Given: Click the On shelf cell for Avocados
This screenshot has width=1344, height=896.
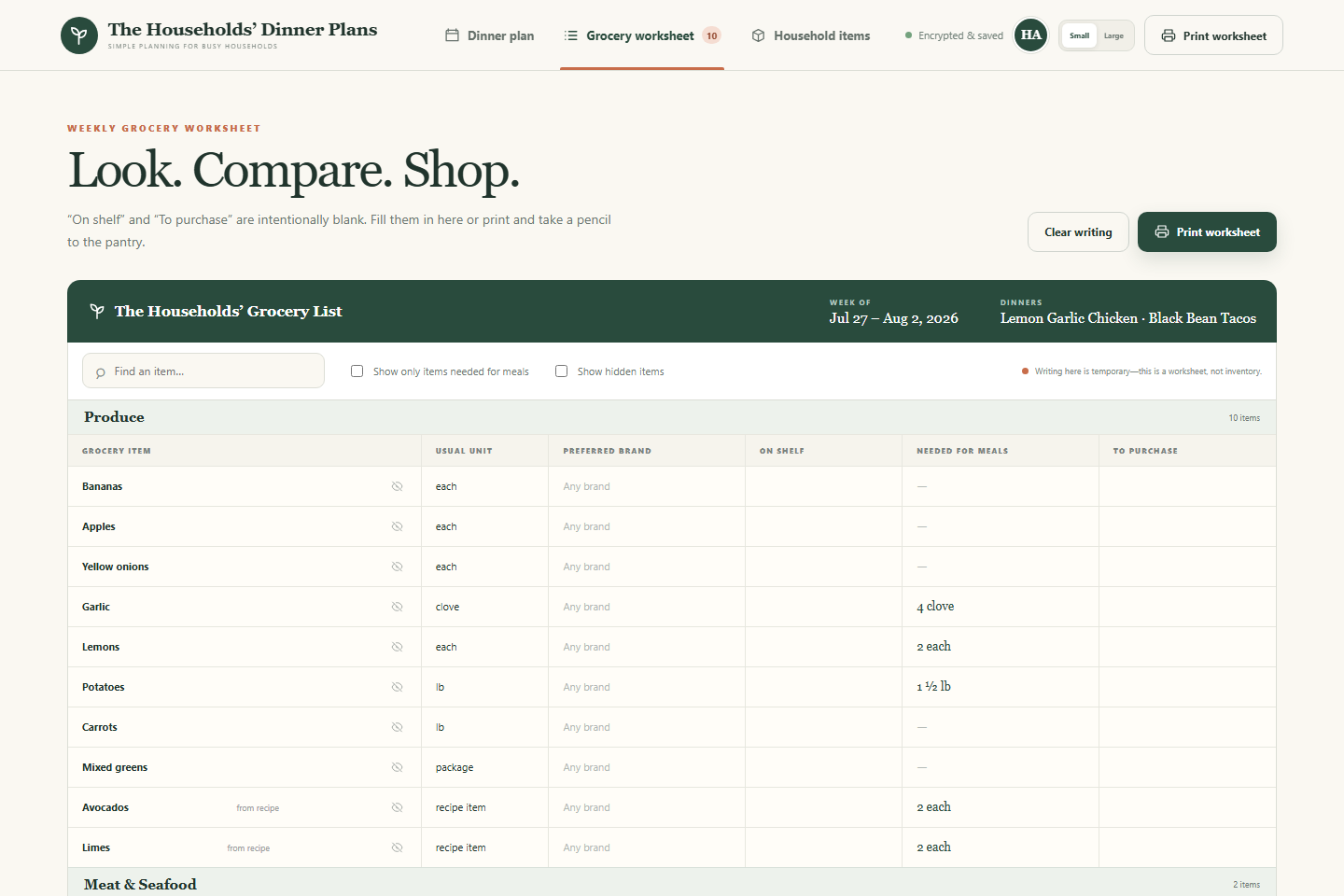Looking at the screenshot, I should pyautogui.click(x=823, y=807).
